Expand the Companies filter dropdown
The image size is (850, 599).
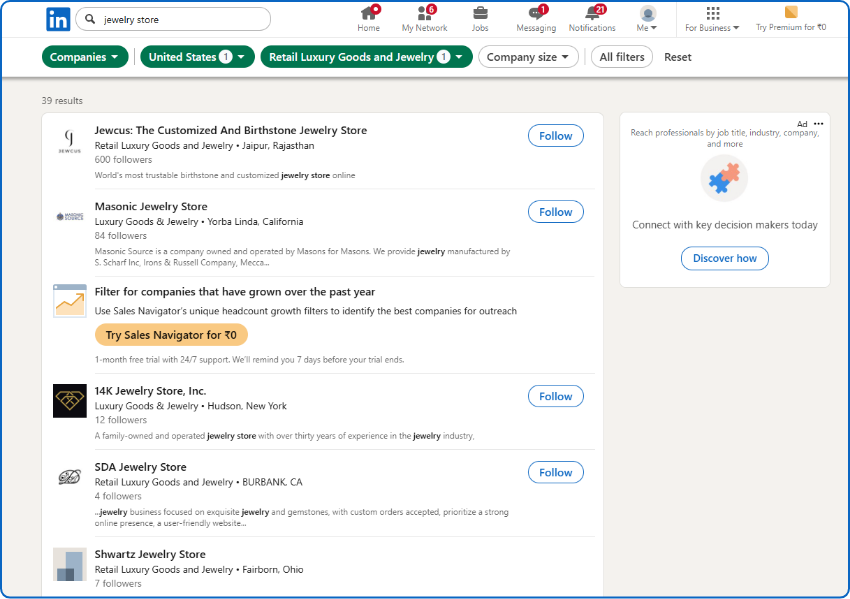[x=85, y=57]
